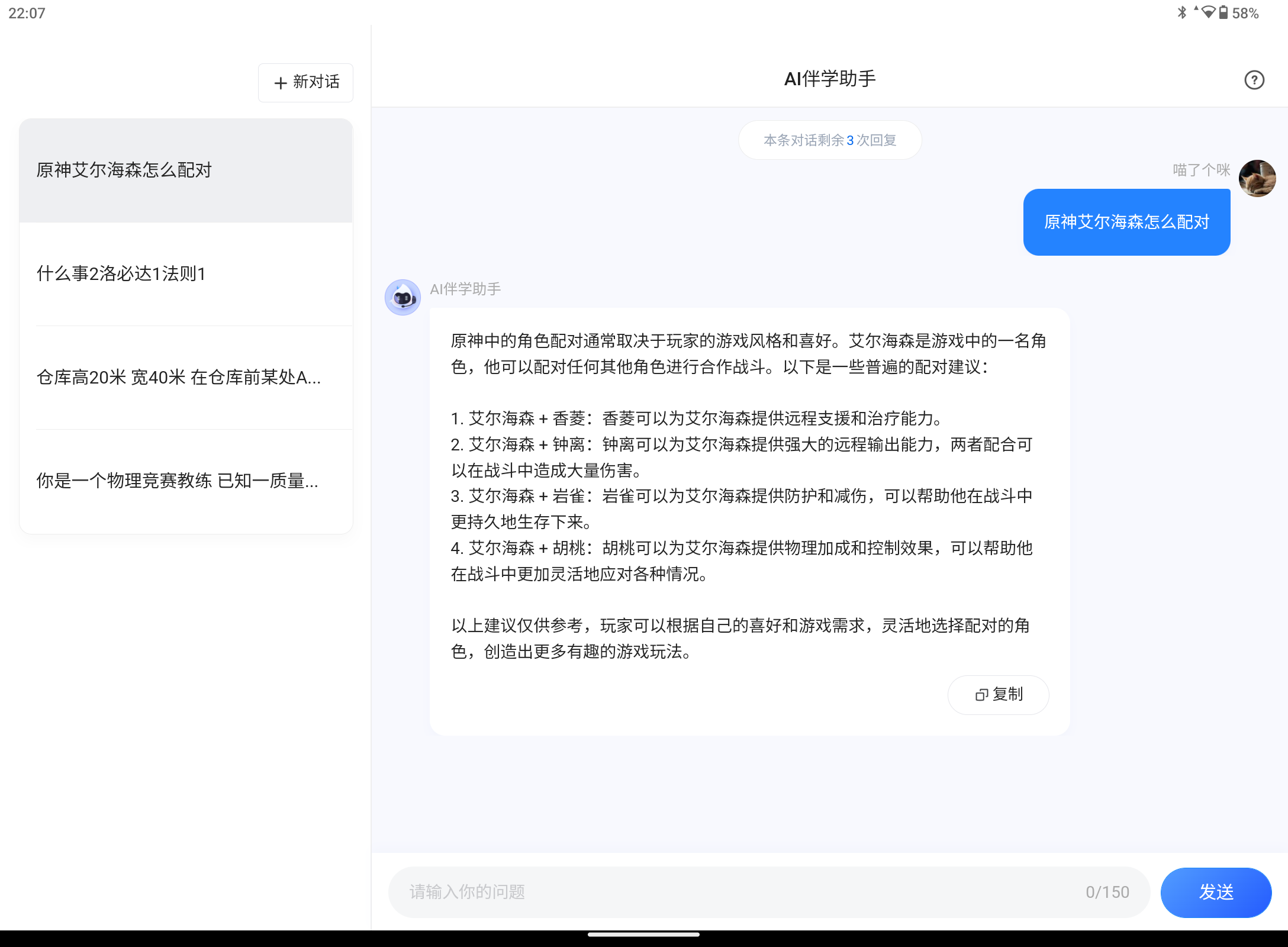Image resolution: width=1288 pixels, height=947 pixels.
Task: Tap suggestion line 艾尔海森 + 岩雀
Action: click(x=742, y=509)
